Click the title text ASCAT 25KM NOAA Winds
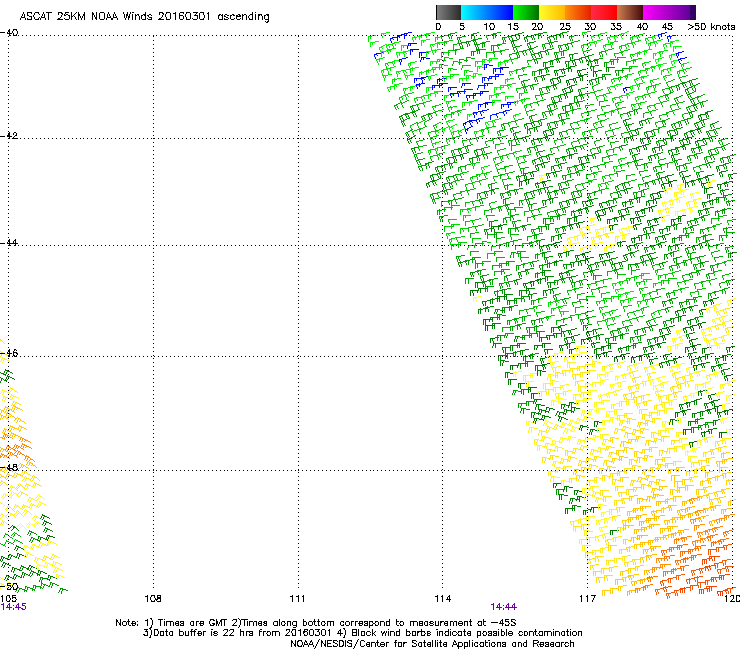 [86, 17]
